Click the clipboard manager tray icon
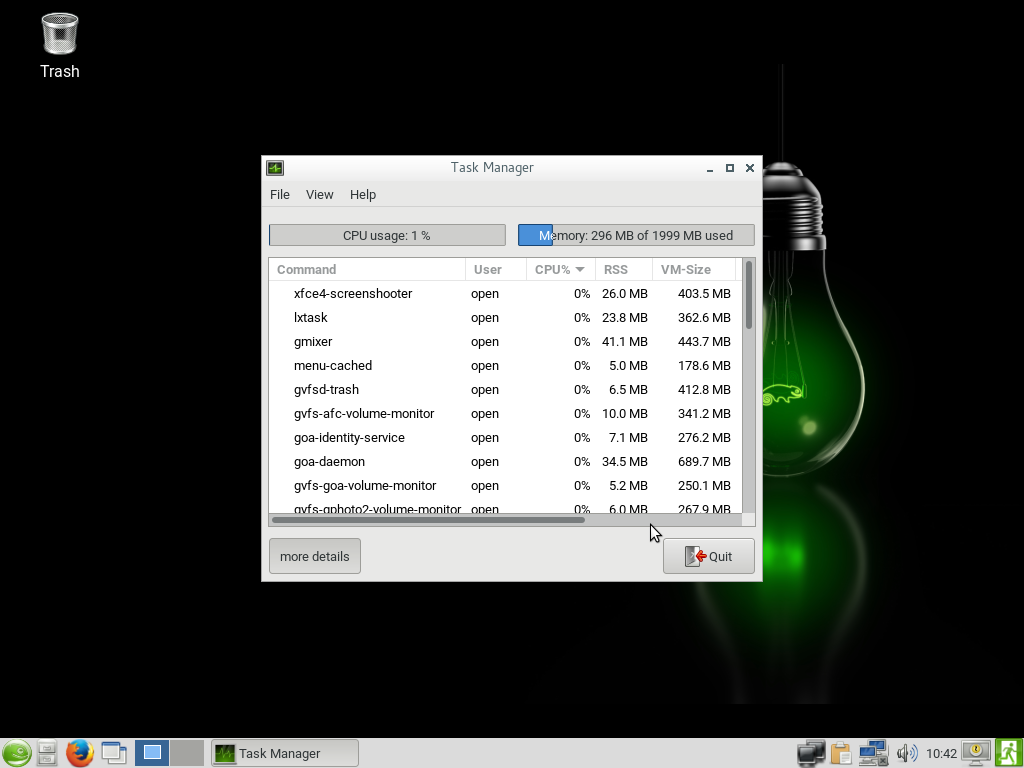 [841, 753]
